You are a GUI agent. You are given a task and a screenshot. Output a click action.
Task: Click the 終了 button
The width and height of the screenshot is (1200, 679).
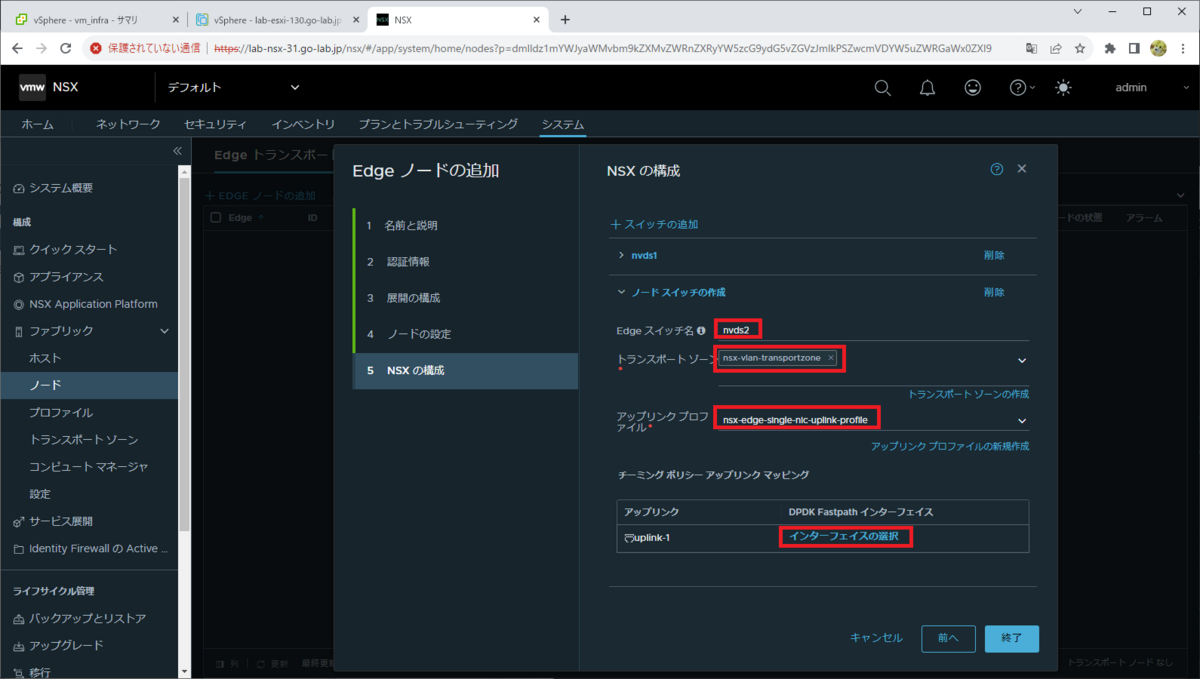[x=1012, y=639]
